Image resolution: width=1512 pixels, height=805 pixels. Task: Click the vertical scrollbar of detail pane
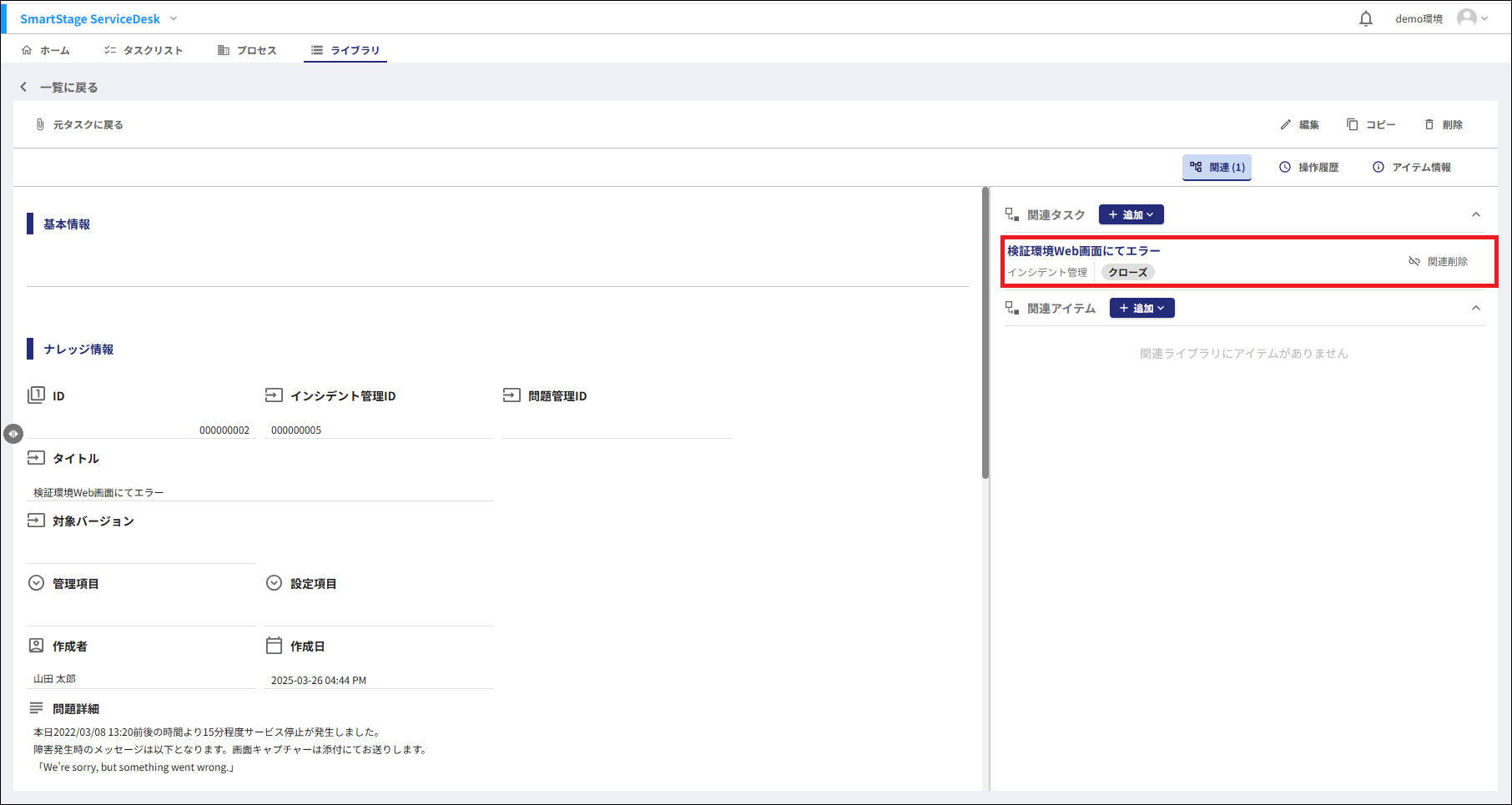pyautogui.click(x=985, y=334)
